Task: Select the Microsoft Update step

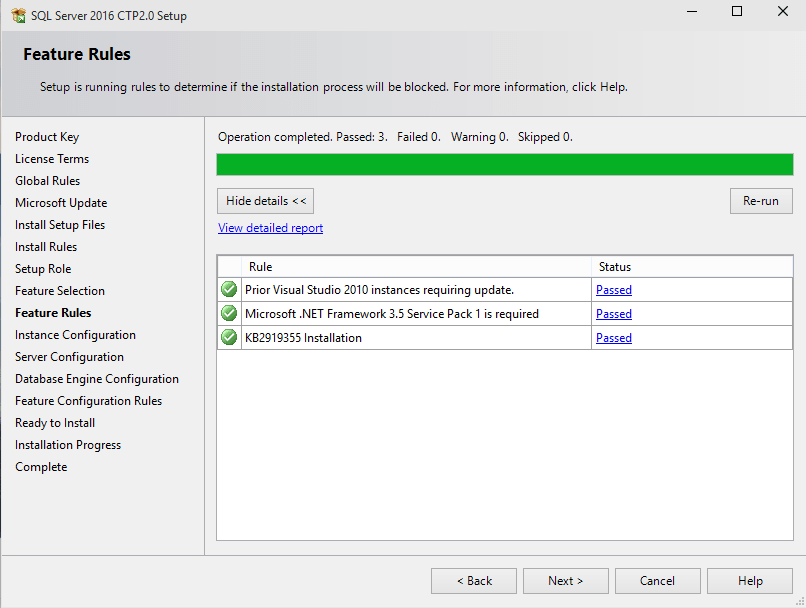Action: [61, 203]
